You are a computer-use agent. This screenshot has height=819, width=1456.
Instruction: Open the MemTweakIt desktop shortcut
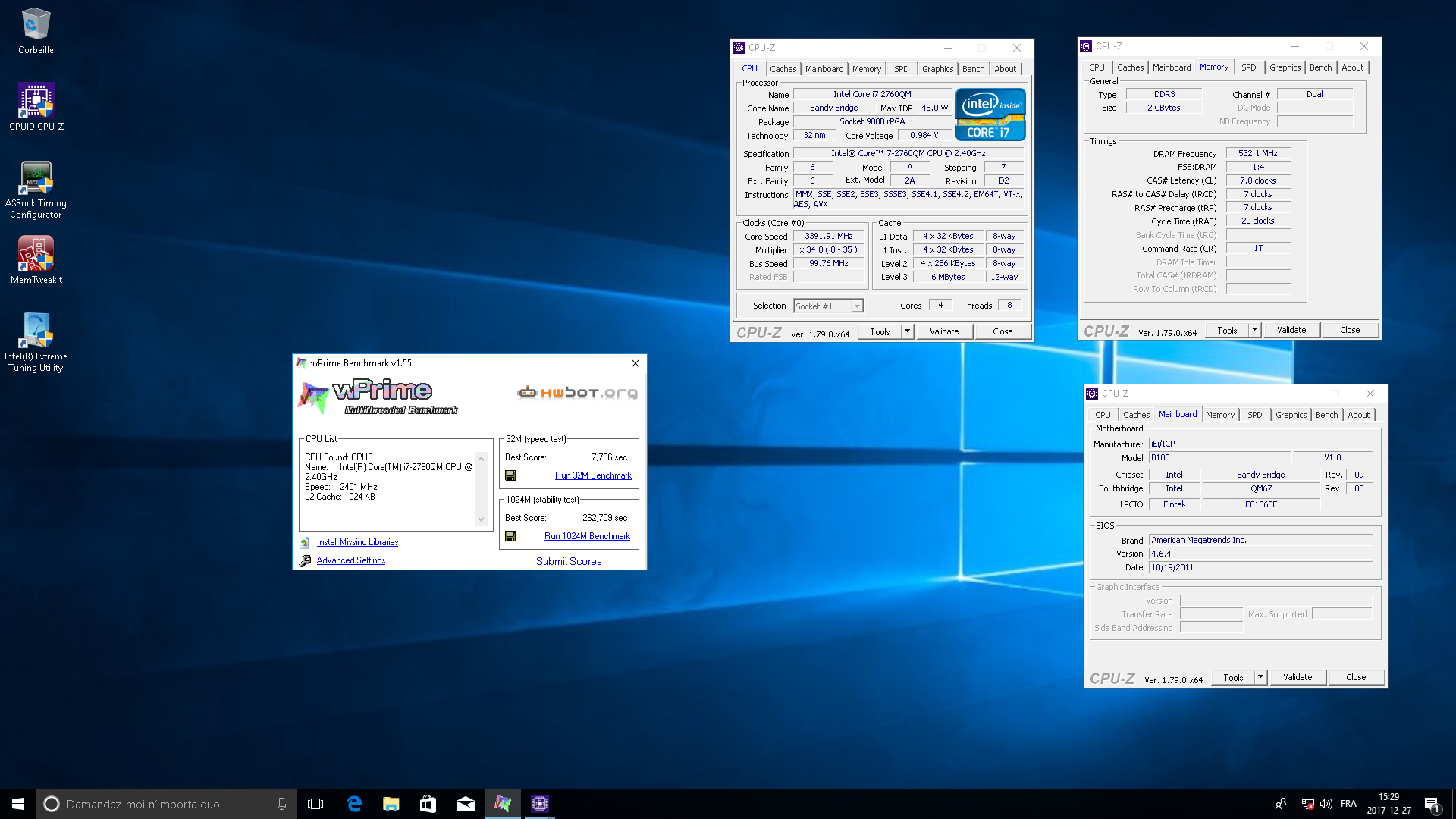point(36,260)
